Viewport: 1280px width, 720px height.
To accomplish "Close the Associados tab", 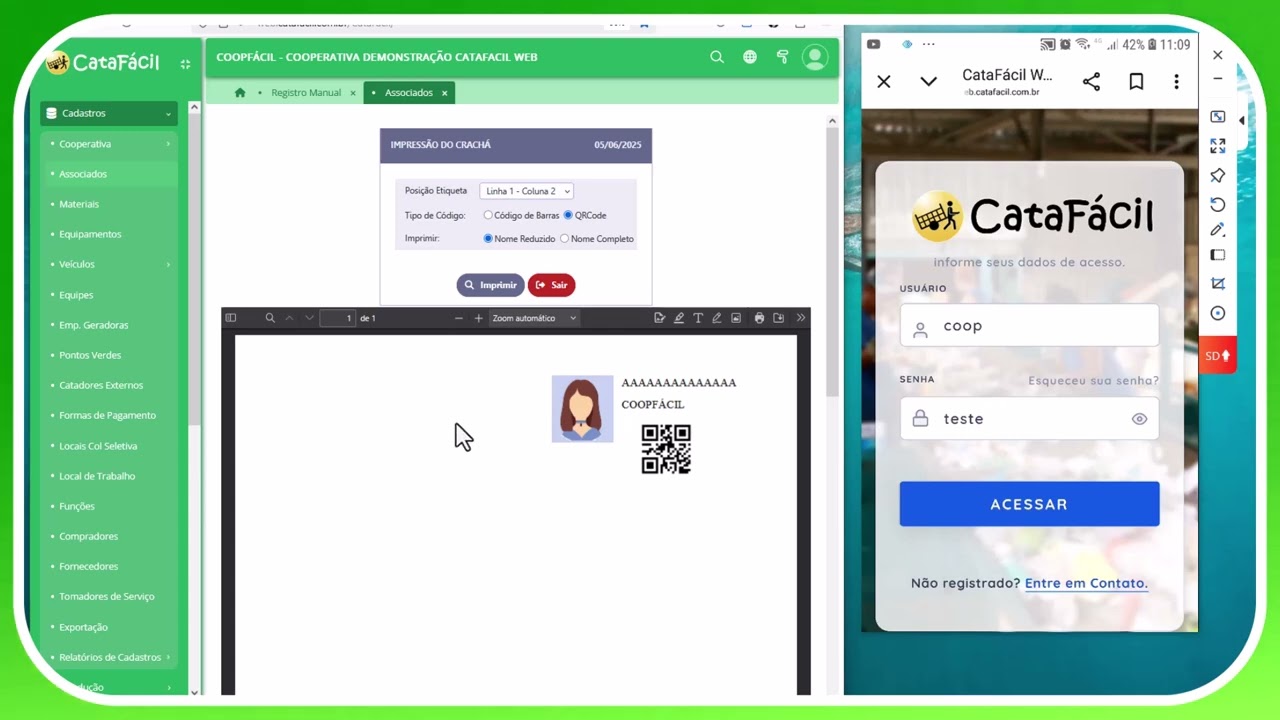I will 445,93.
